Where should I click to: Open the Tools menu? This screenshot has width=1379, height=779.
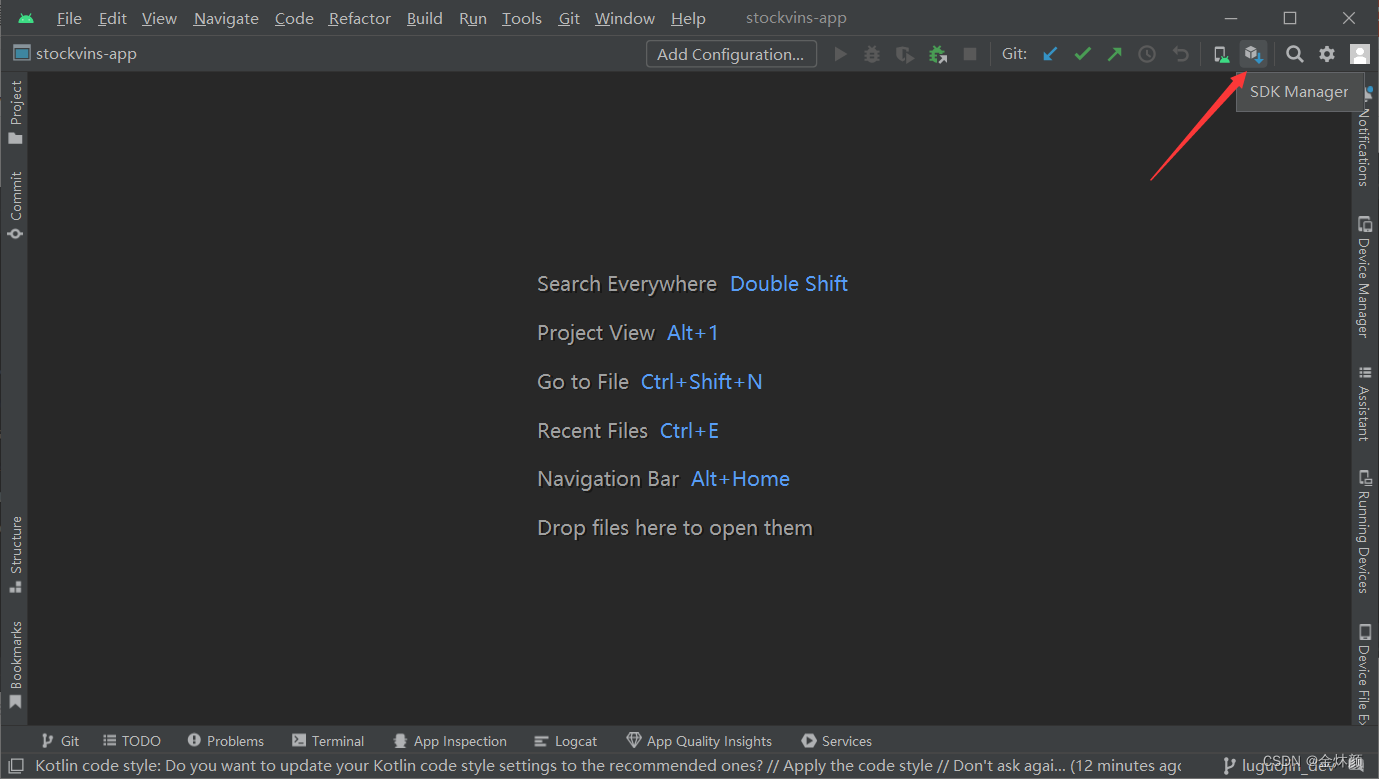click(522, 18)
